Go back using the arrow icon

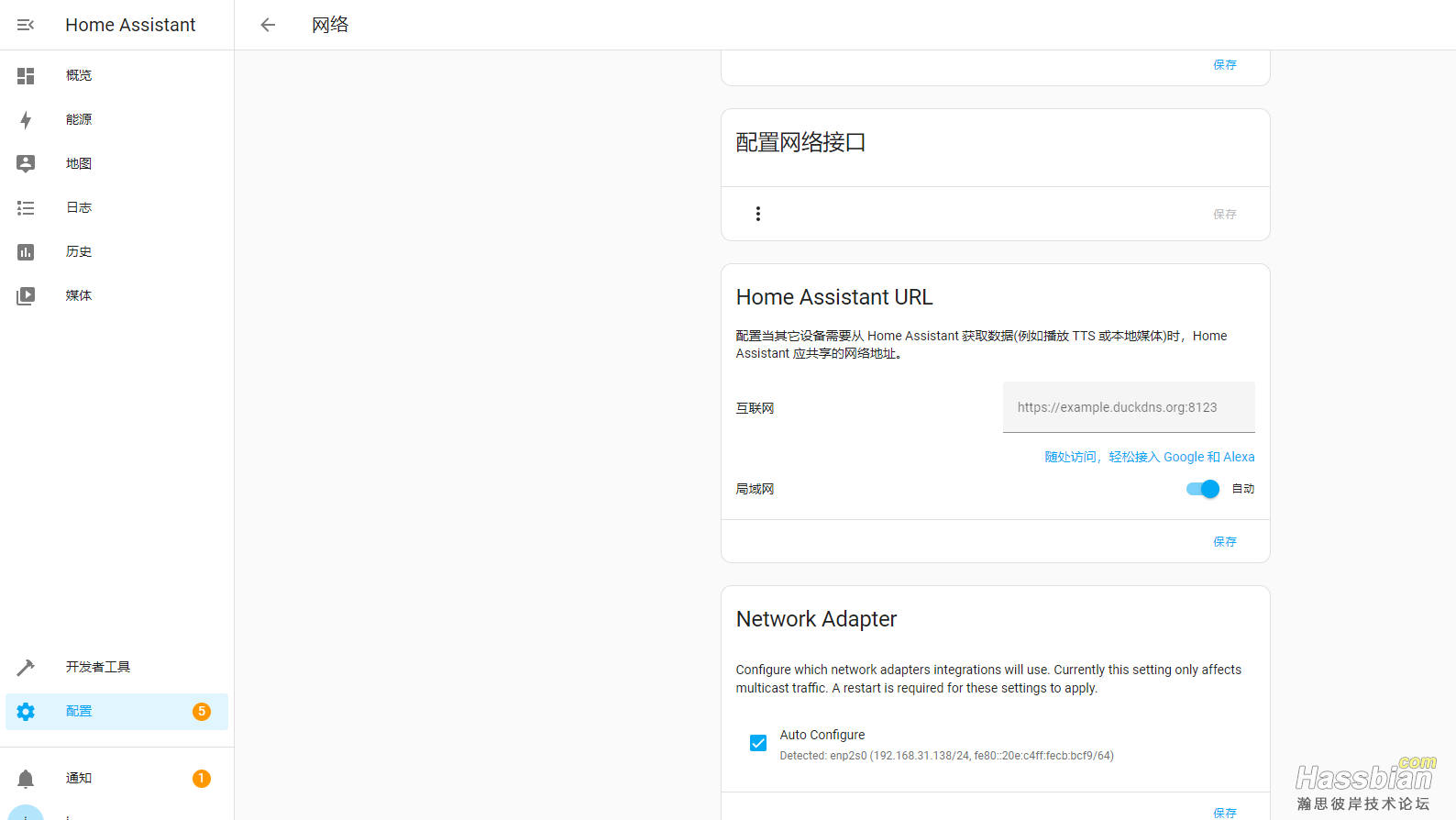268,25
